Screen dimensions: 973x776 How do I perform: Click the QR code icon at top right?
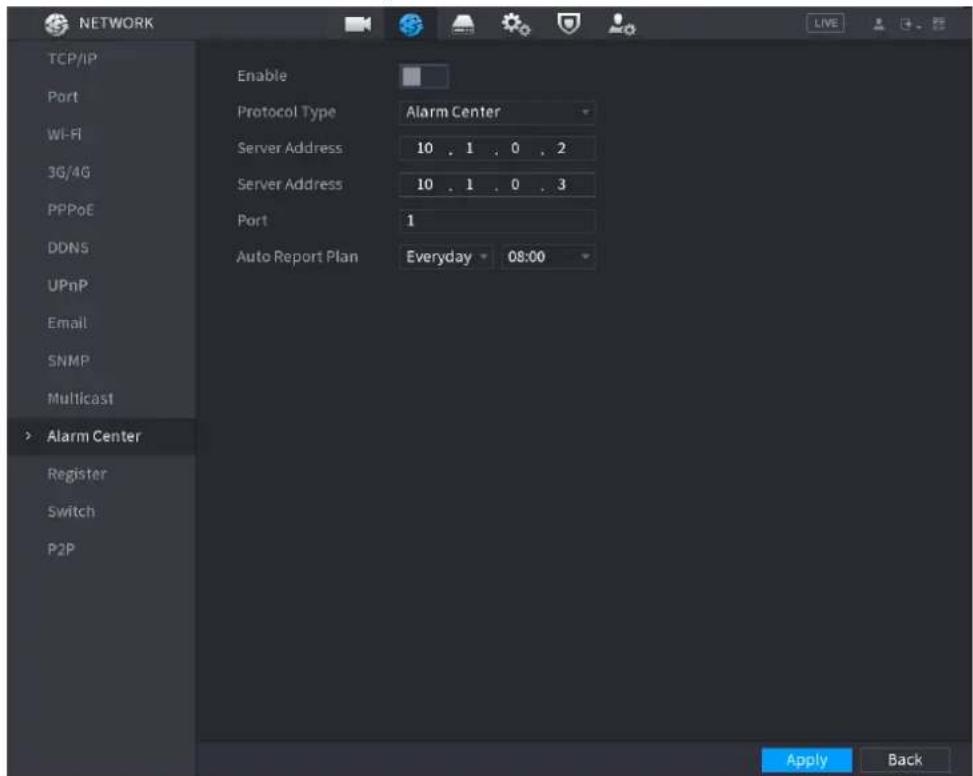939,24
